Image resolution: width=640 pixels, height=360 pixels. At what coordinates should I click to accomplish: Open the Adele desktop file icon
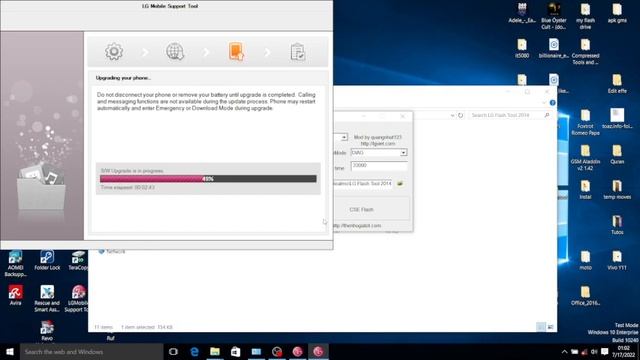[522, 13]
